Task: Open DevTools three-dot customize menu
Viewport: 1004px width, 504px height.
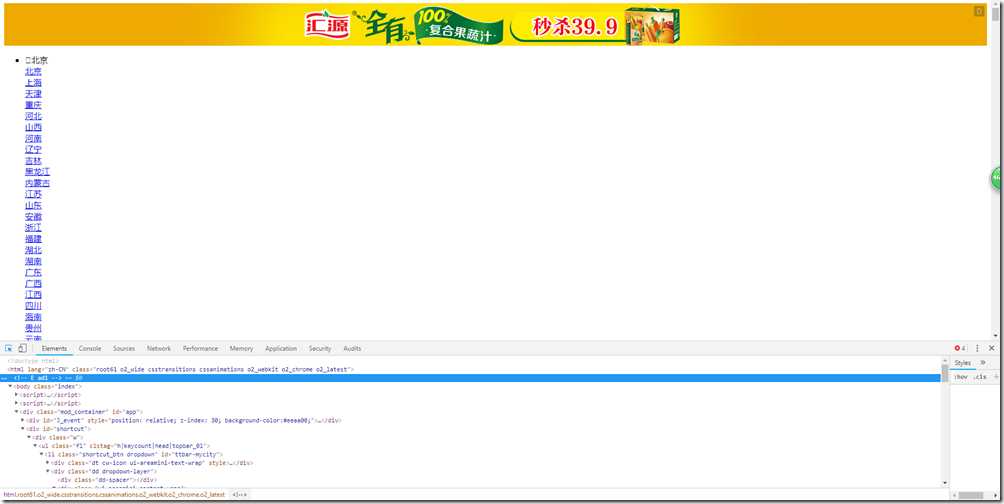Action: pos(977,348)
